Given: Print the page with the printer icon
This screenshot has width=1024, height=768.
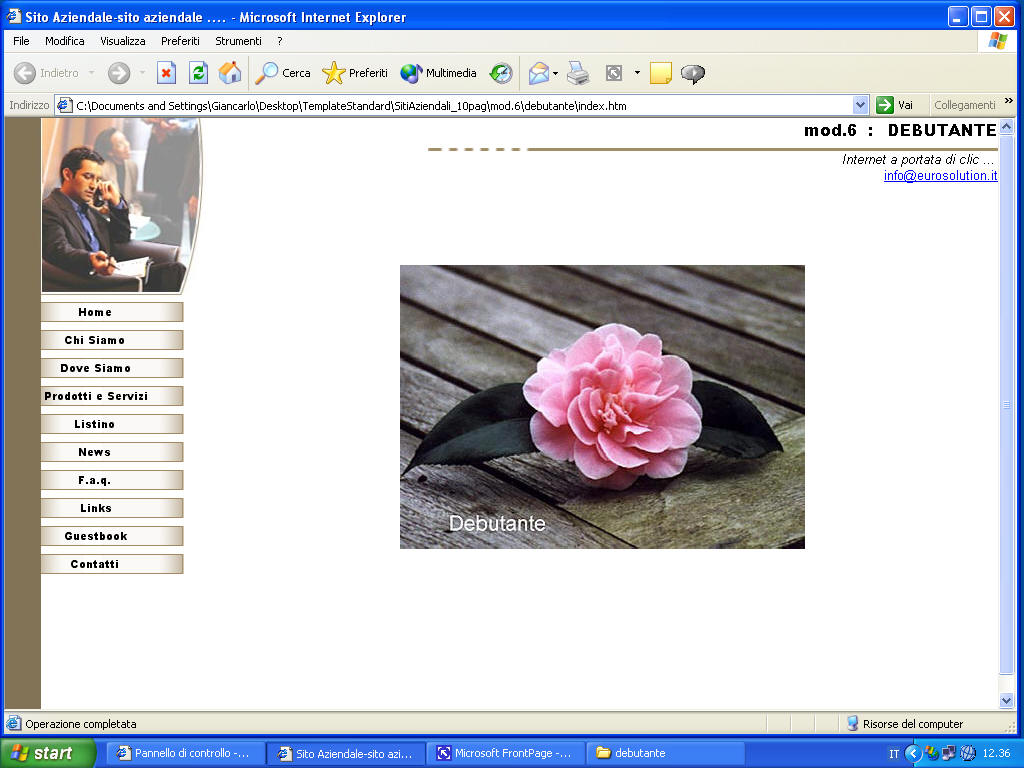Looking at the screenshot, I should click(x=578, y=73).
